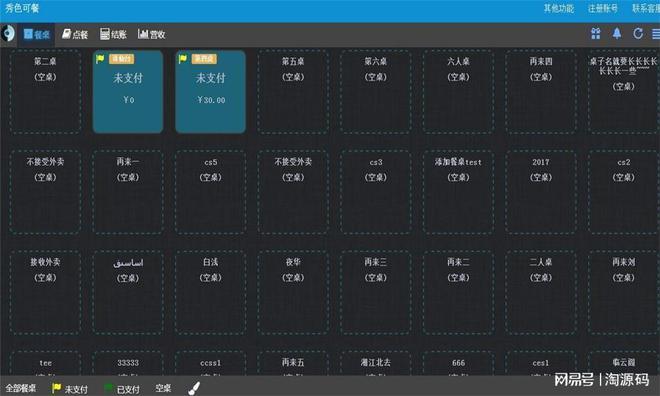Select the empty table 再来二
Image resolution: width=660 pixels, height=396 pixels.
[x=458, y=292]
